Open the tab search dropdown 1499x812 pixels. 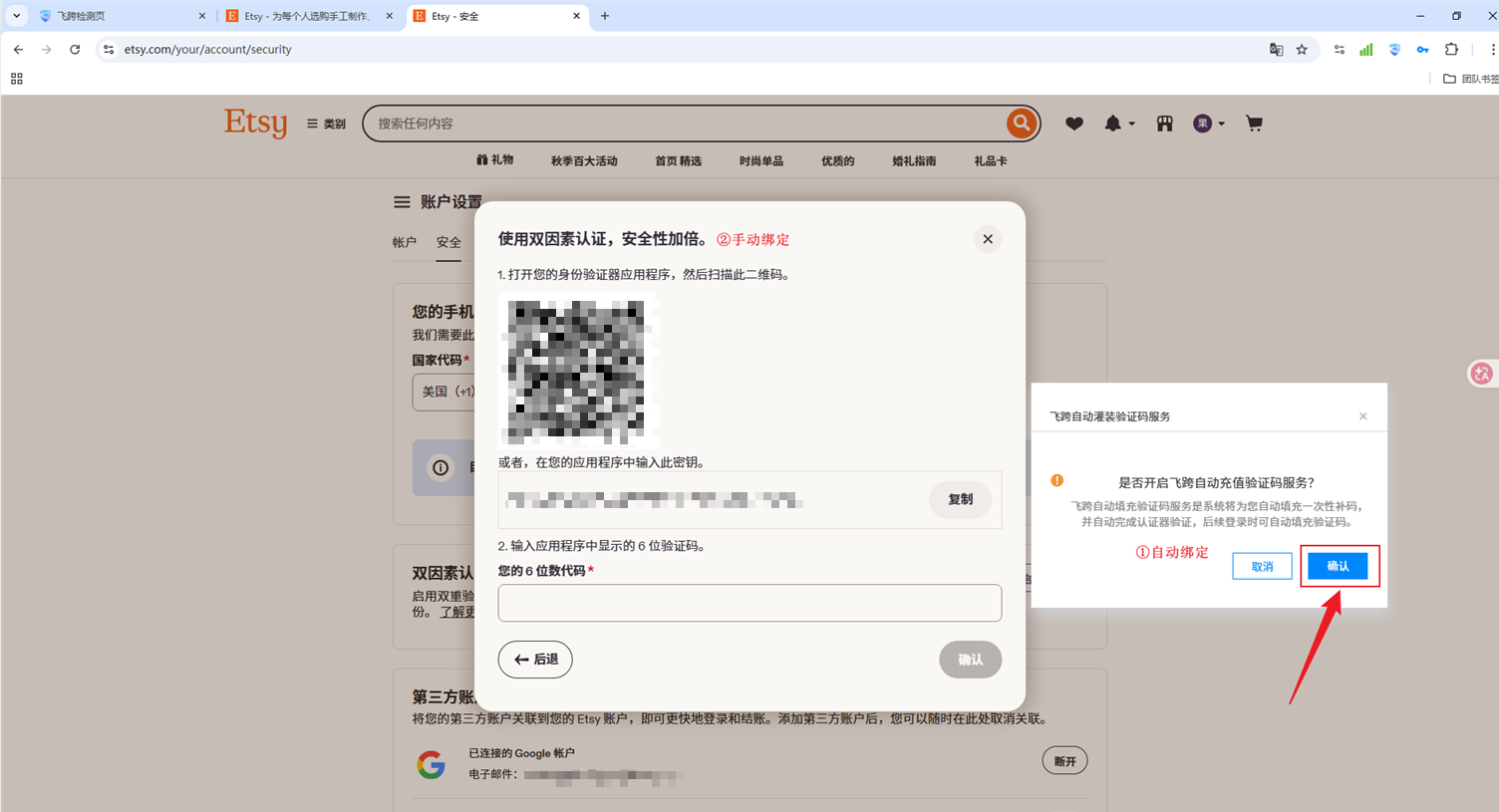coord(16,16)
